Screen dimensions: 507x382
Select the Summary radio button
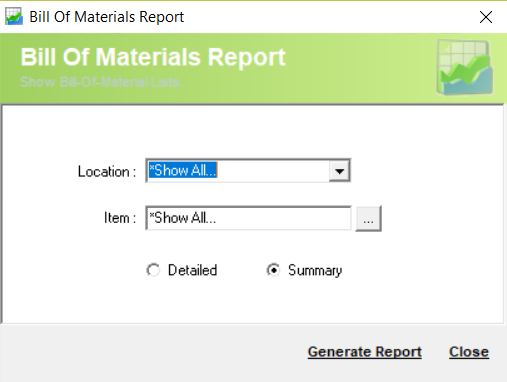pyautogui.click(x=273, y=270)
